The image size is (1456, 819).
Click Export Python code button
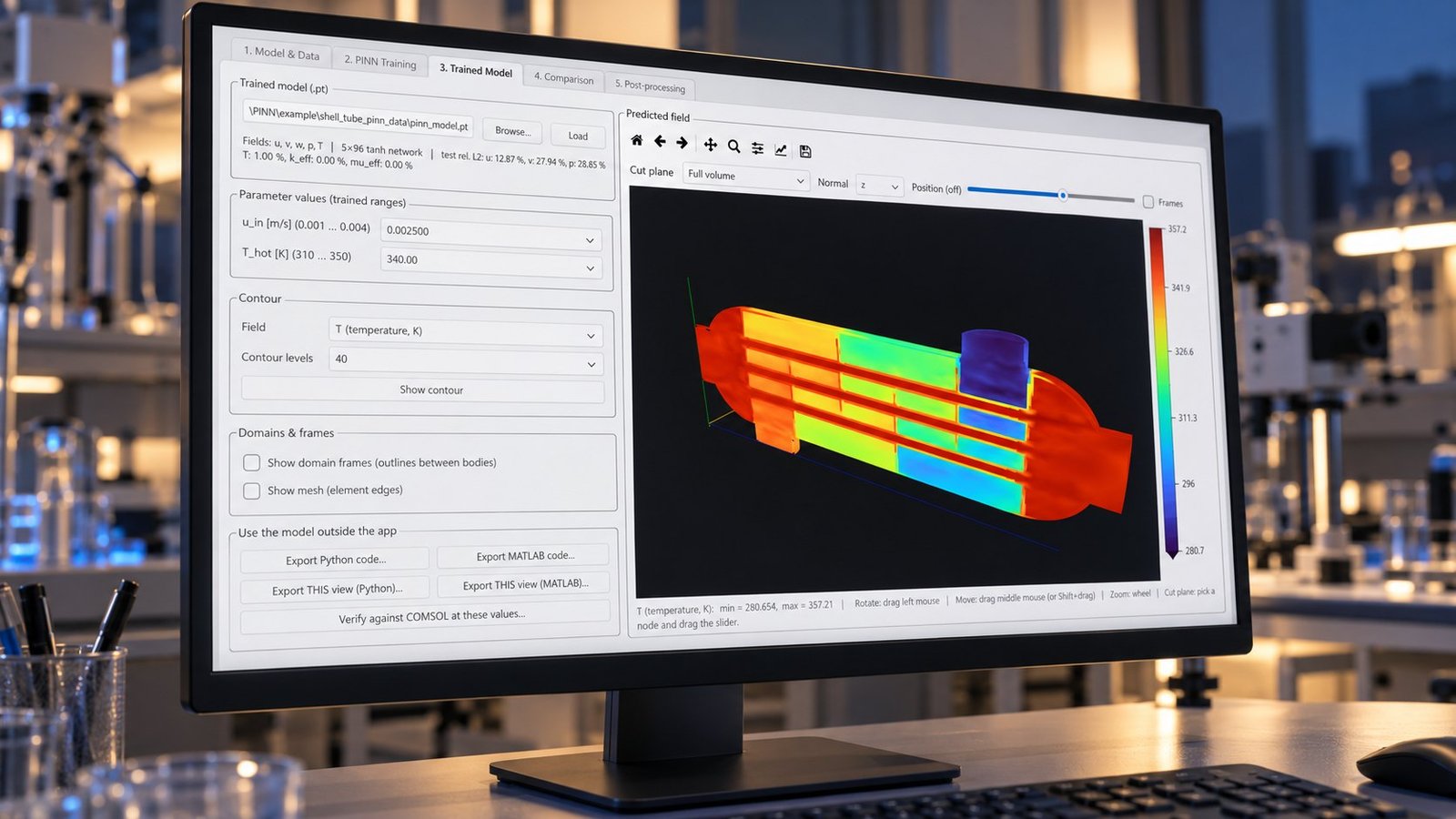[x=335, y=560]
